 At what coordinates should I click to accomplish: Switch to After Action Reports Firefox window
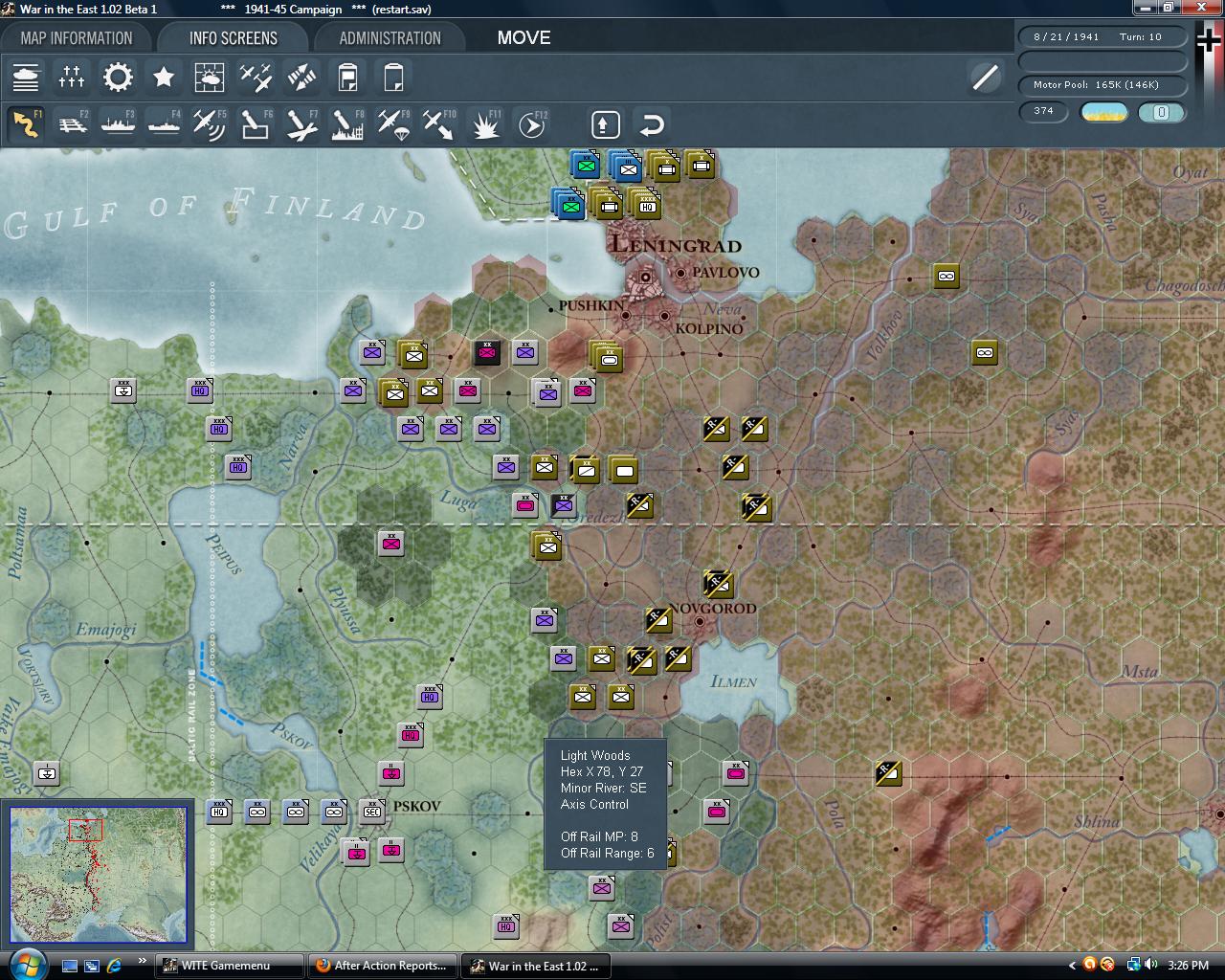(x=383, y=966)
